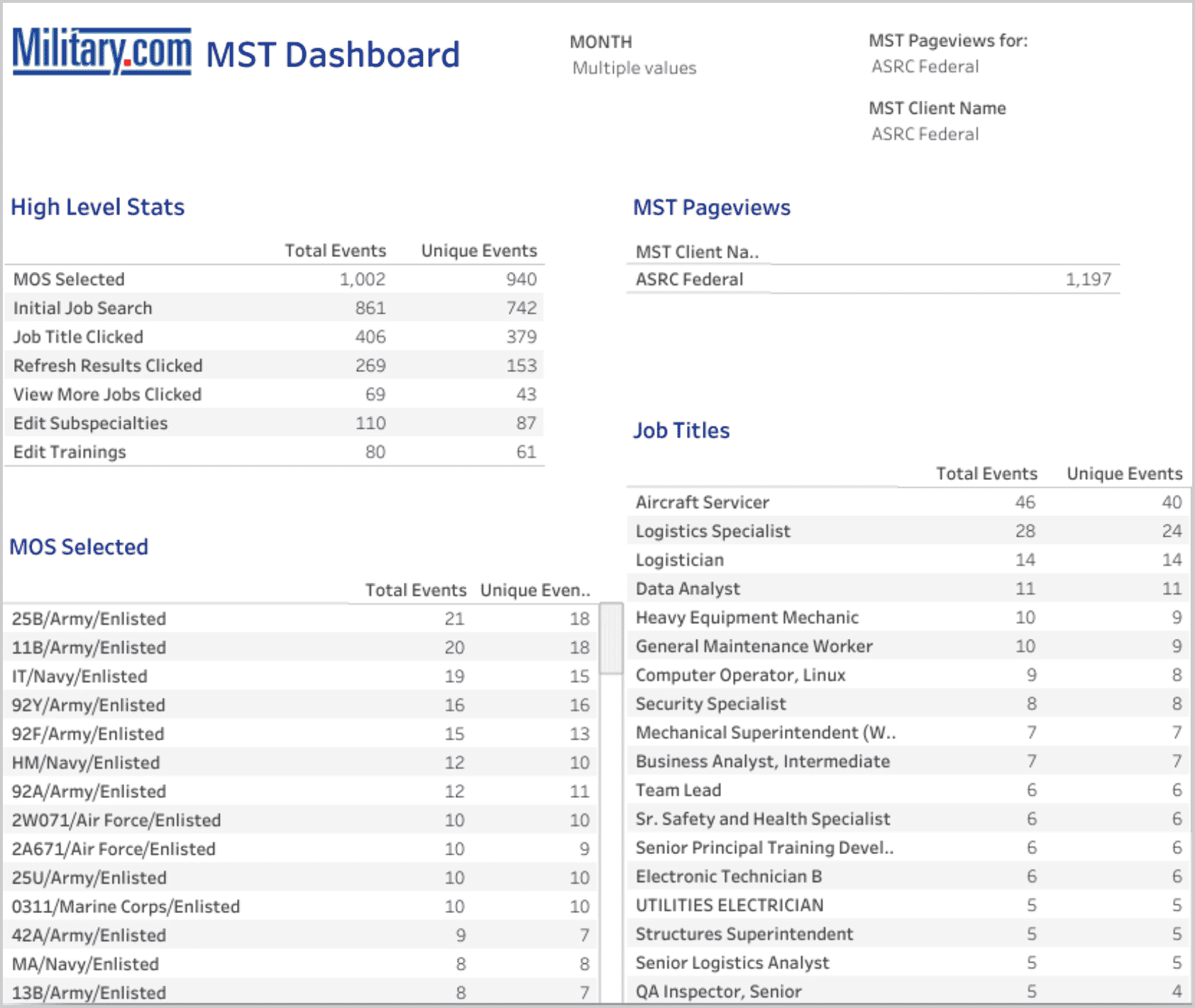This screenshot has height=1008, width=1195.
Task: Click the 1,197 pageviews value
Action: [1089, 279]
